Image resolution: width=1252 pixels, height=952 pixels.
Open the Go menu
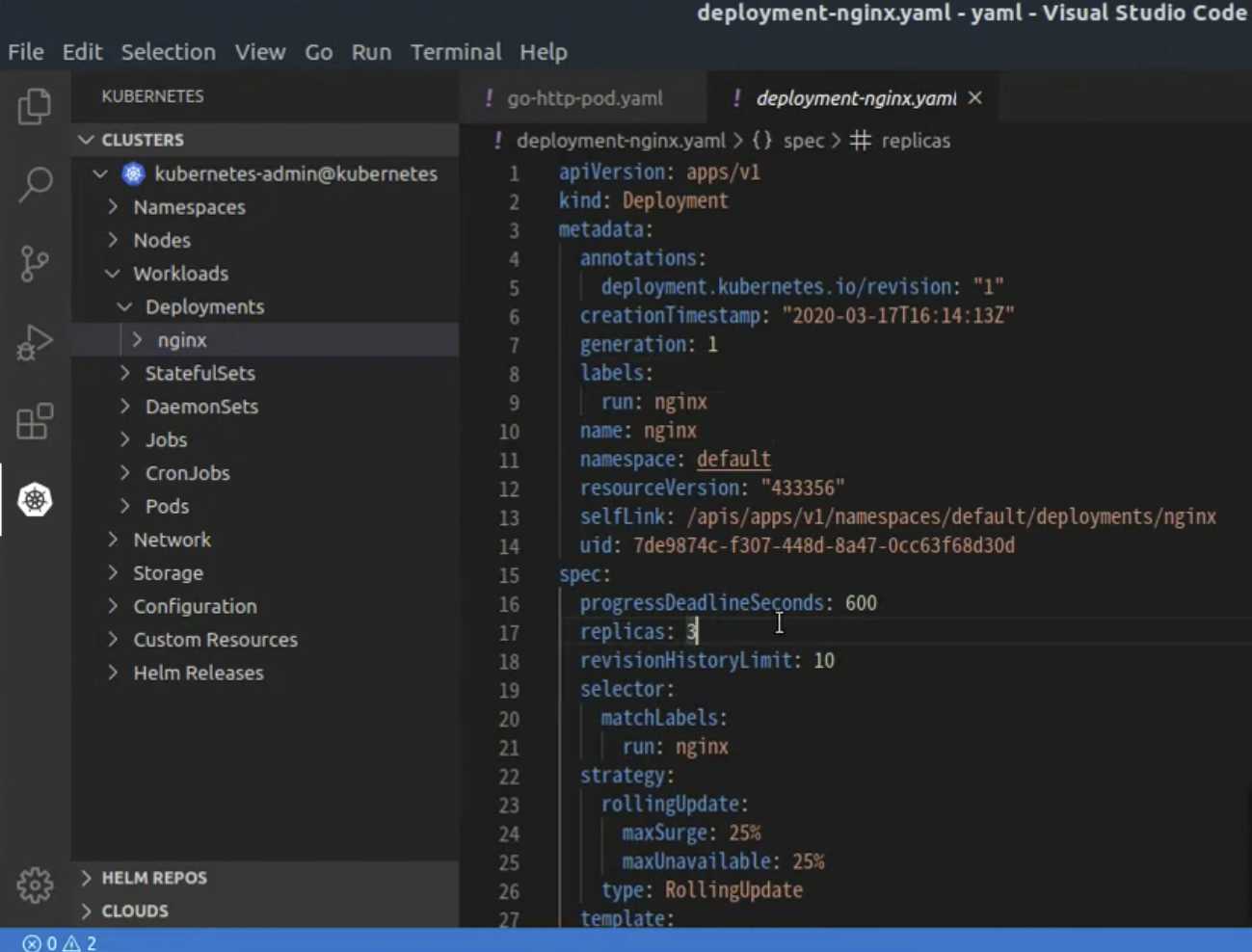pyautogui.click(x=319, y=52)
